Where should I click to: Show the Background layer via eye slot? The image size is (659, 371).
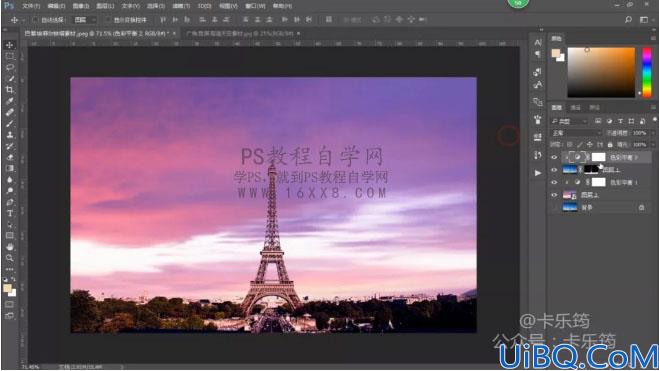point(554,207)
